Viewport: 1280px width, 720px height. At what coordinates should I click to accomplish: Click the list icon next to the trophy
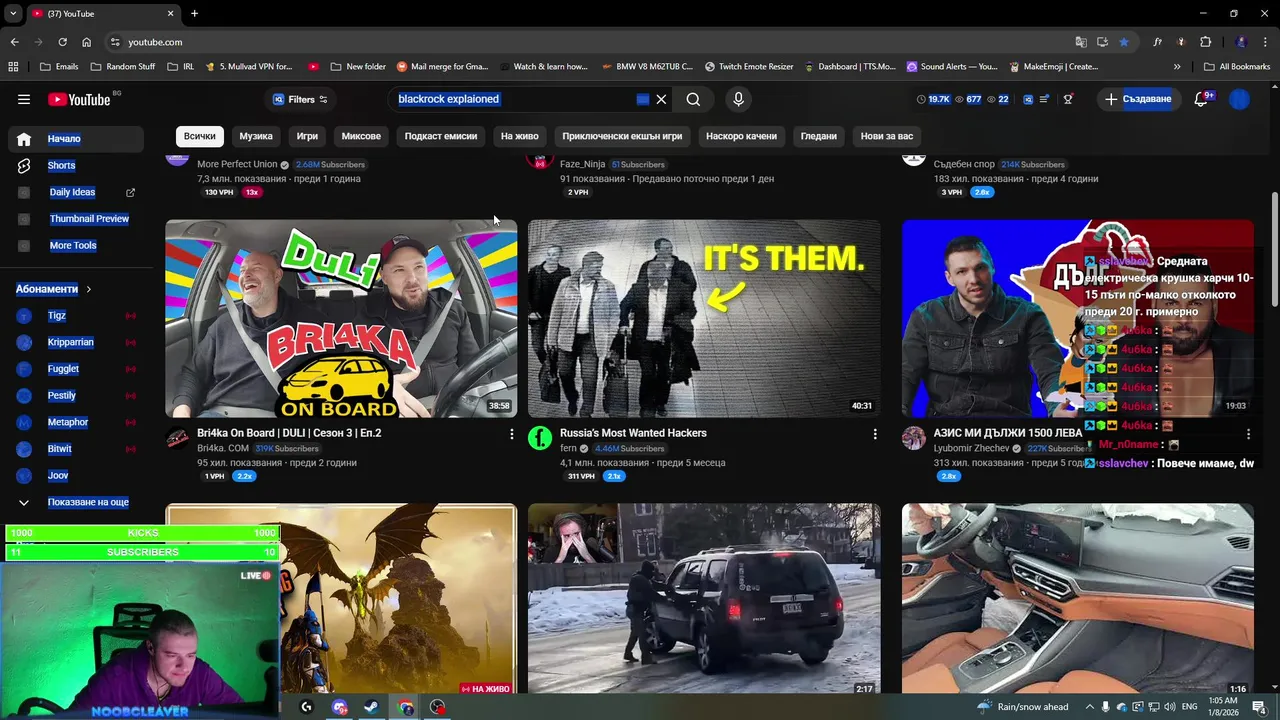(1045, 99)
